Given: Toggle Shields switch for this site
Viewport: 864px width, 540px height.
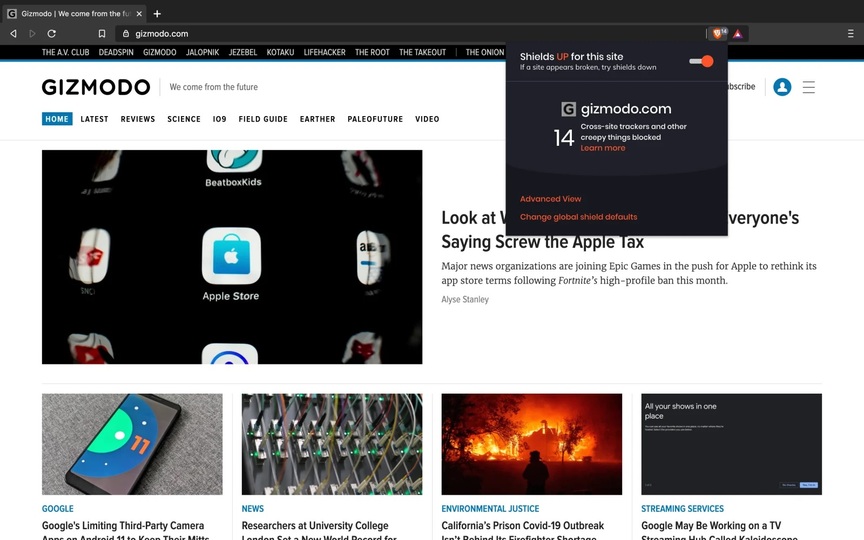Looking at the screenshot, I should coord(701,61).
